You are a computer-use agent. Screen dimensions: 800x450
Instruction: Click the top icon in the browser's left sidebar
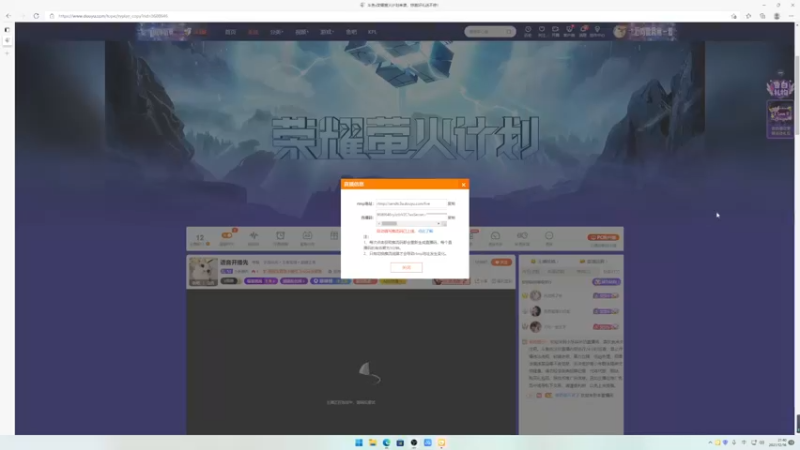pos(7,30)
